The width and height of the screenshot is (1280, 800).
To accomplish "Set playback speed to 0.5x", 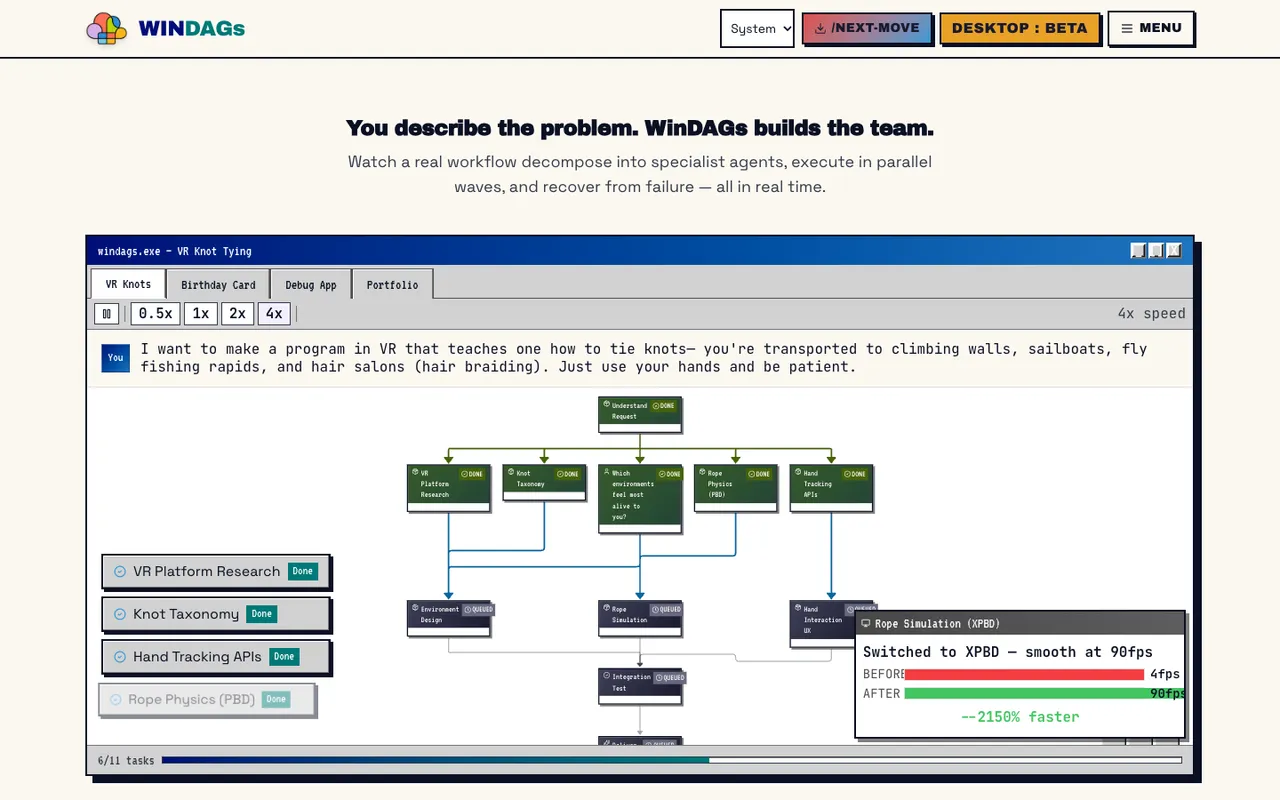I will tap(155, 313).
